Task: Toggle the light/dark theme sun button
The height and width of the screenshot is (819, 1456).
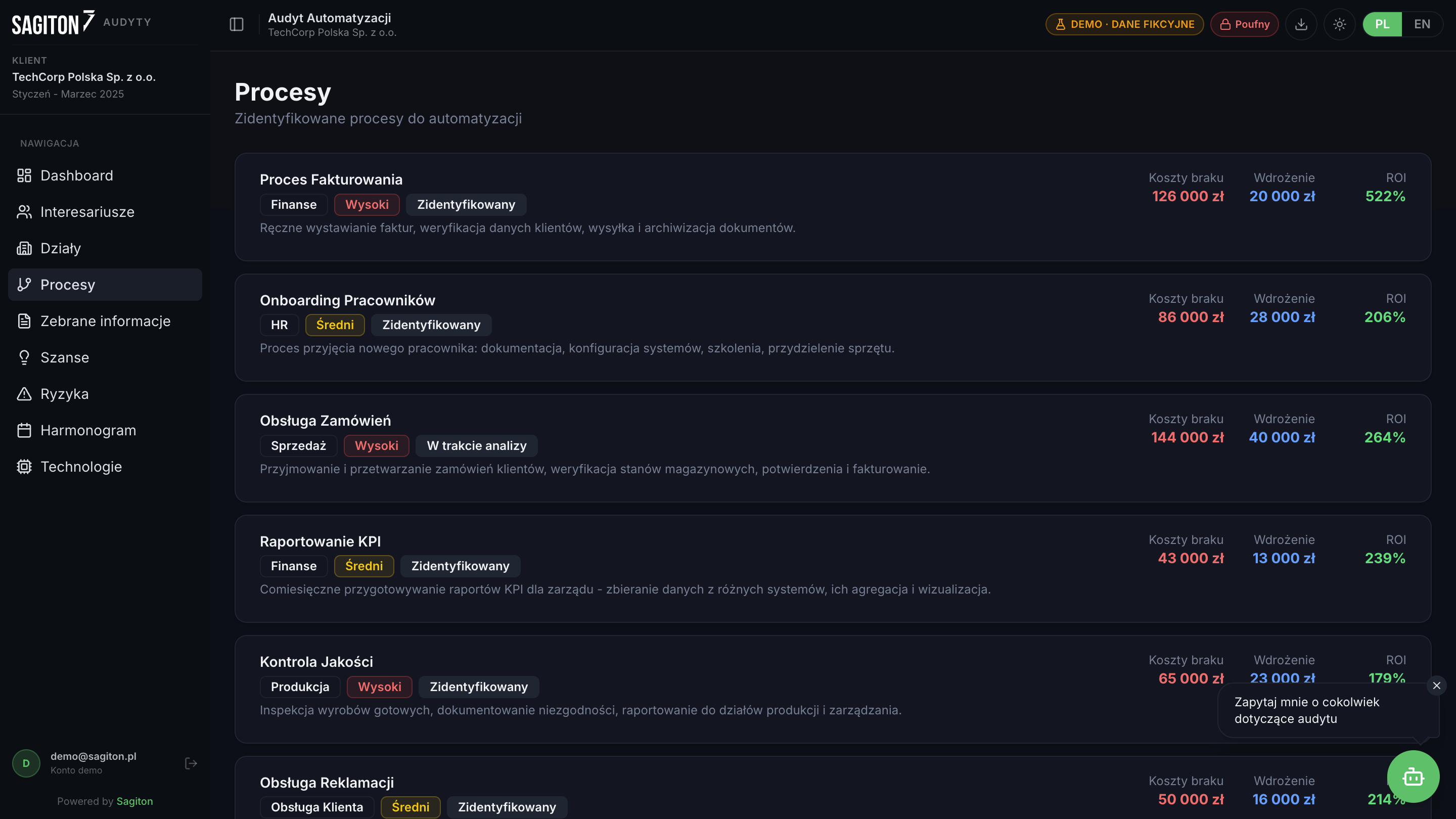Action: pyautogui.click(x=1340, y=24)
